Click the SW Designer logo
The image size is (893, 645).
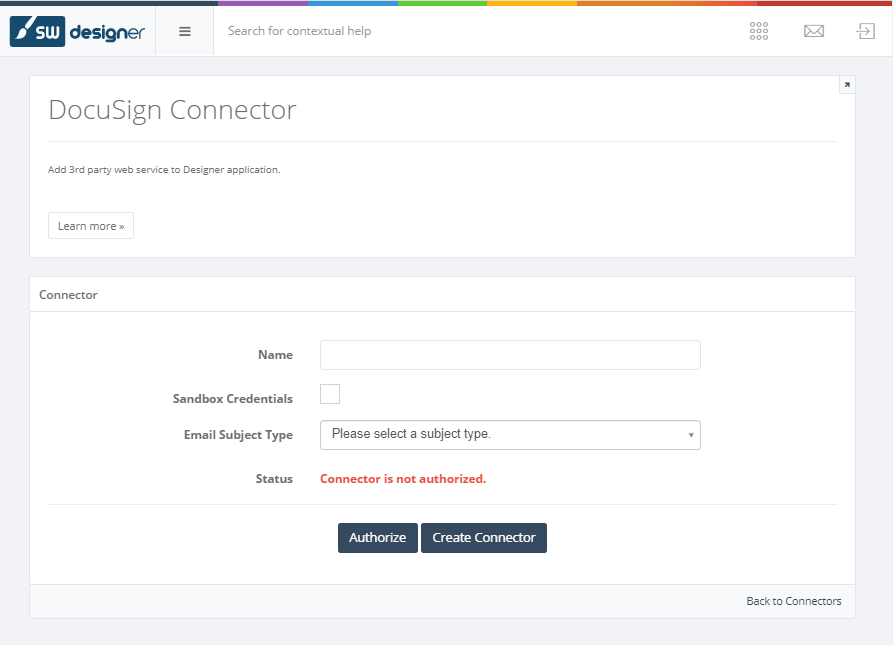[77, 31]
